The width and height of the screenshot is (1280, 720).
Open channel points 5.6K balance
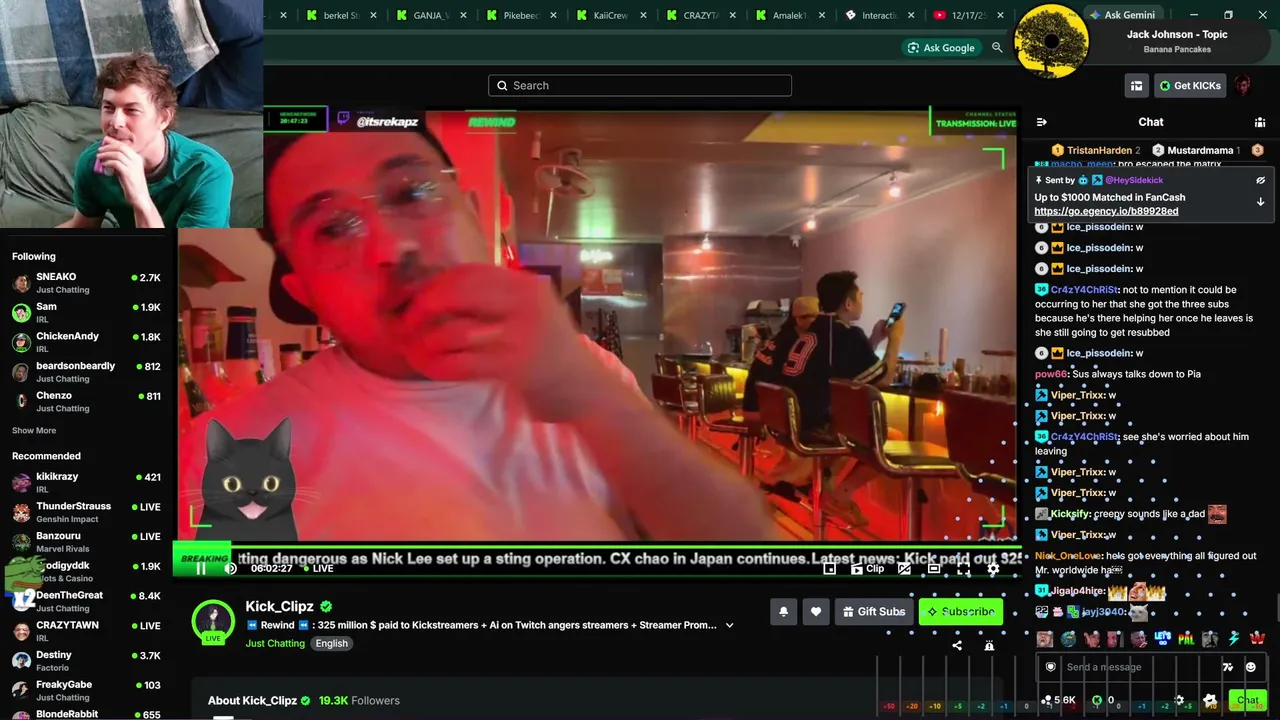pos(1058,700)
